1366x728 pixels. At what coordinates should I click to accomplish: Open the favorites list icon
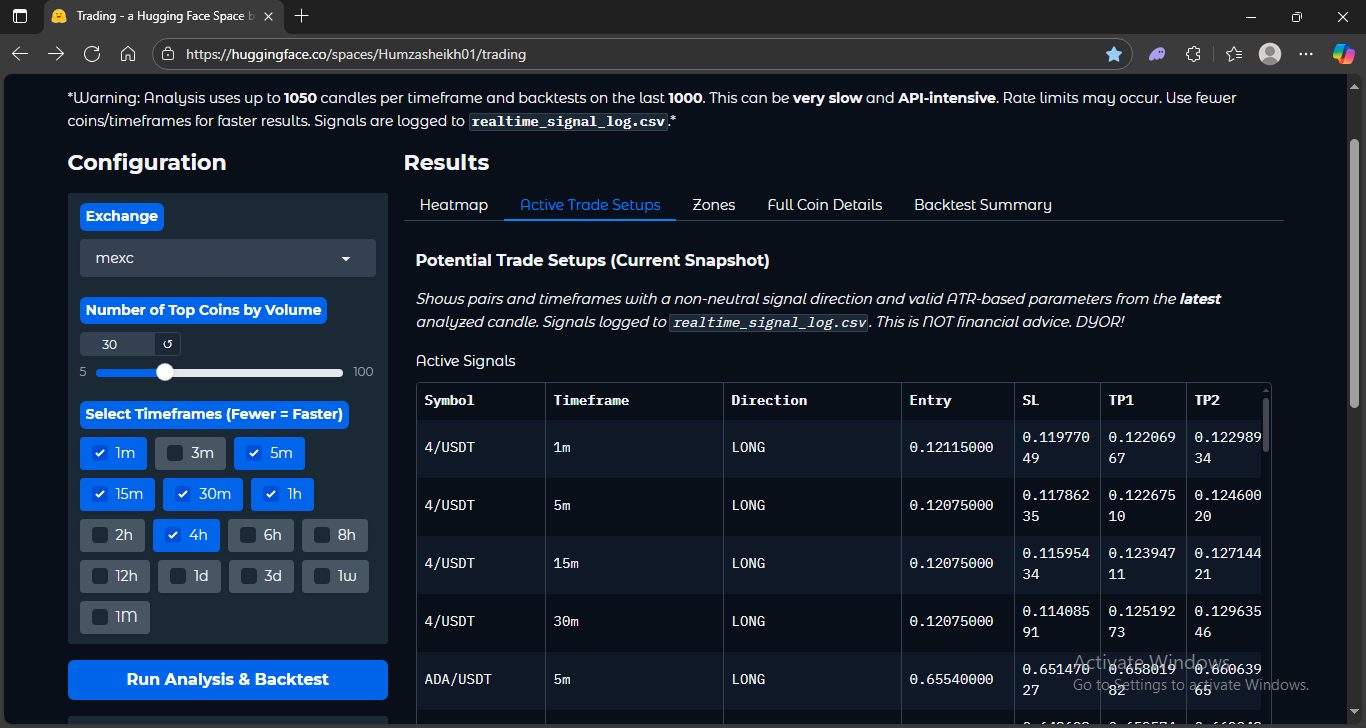point(1233,54)
